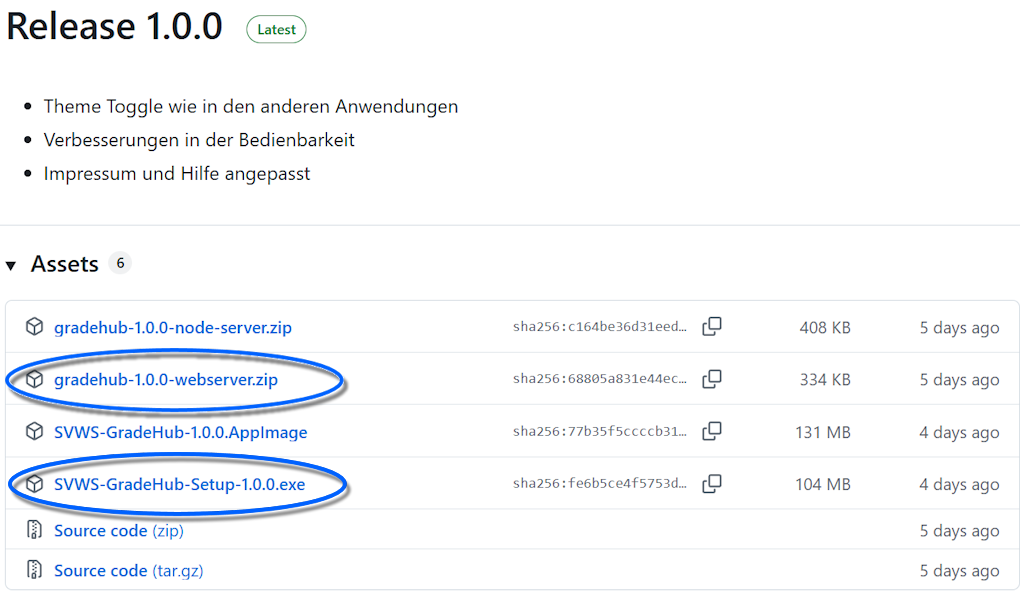Collapse the Assets section triangle
The image size is (1020, 591).
click(x=10, y=265)
